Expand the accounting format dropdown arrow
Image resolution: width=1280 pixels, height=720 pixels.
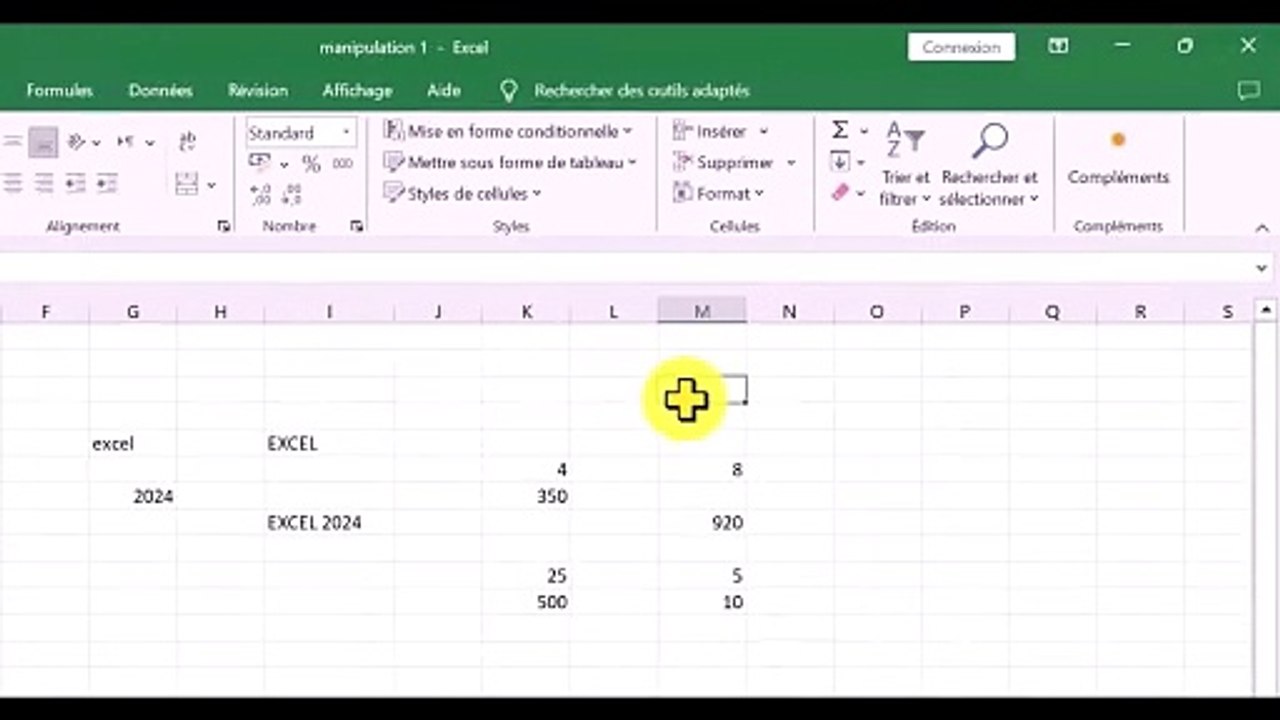[x=284, y=164]
